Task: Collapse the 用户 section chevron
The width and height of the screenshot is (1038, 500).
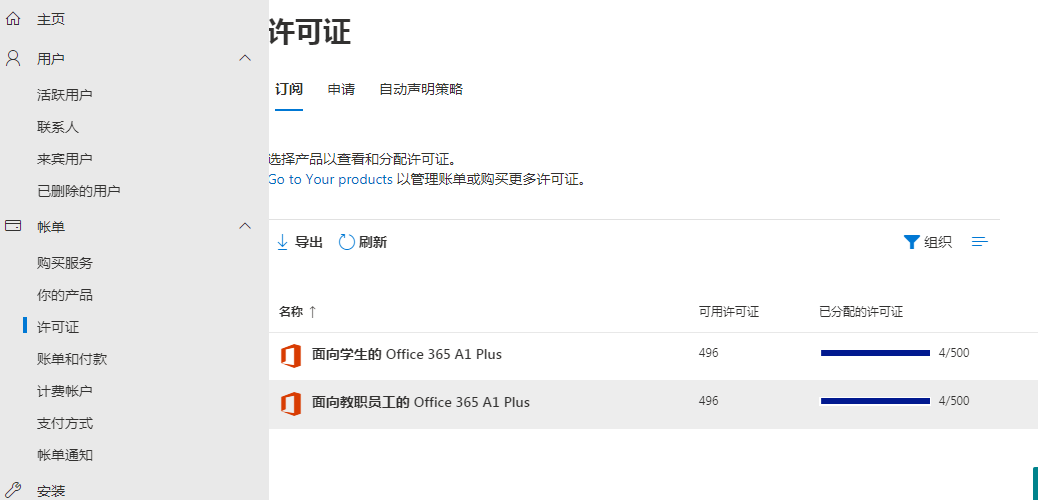Action: coord(245,58)
